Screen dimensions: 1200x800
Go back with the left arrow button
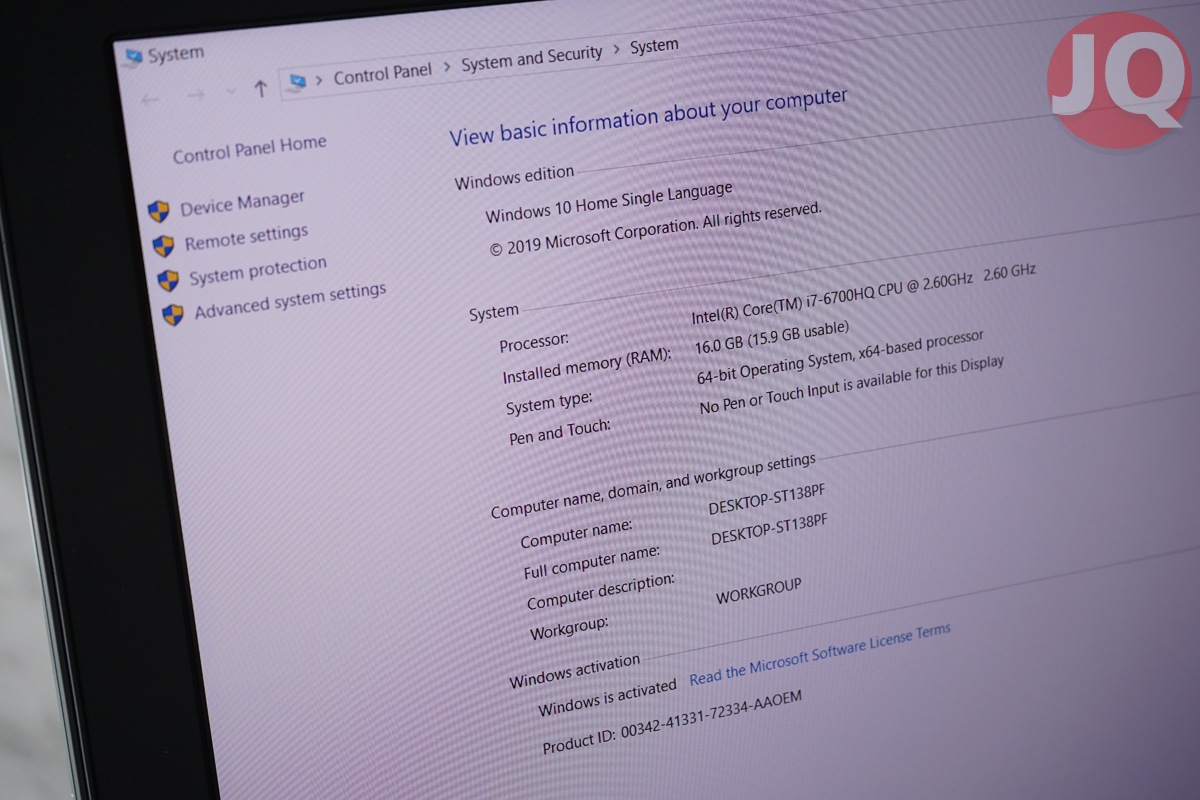[x=151, y=98]
